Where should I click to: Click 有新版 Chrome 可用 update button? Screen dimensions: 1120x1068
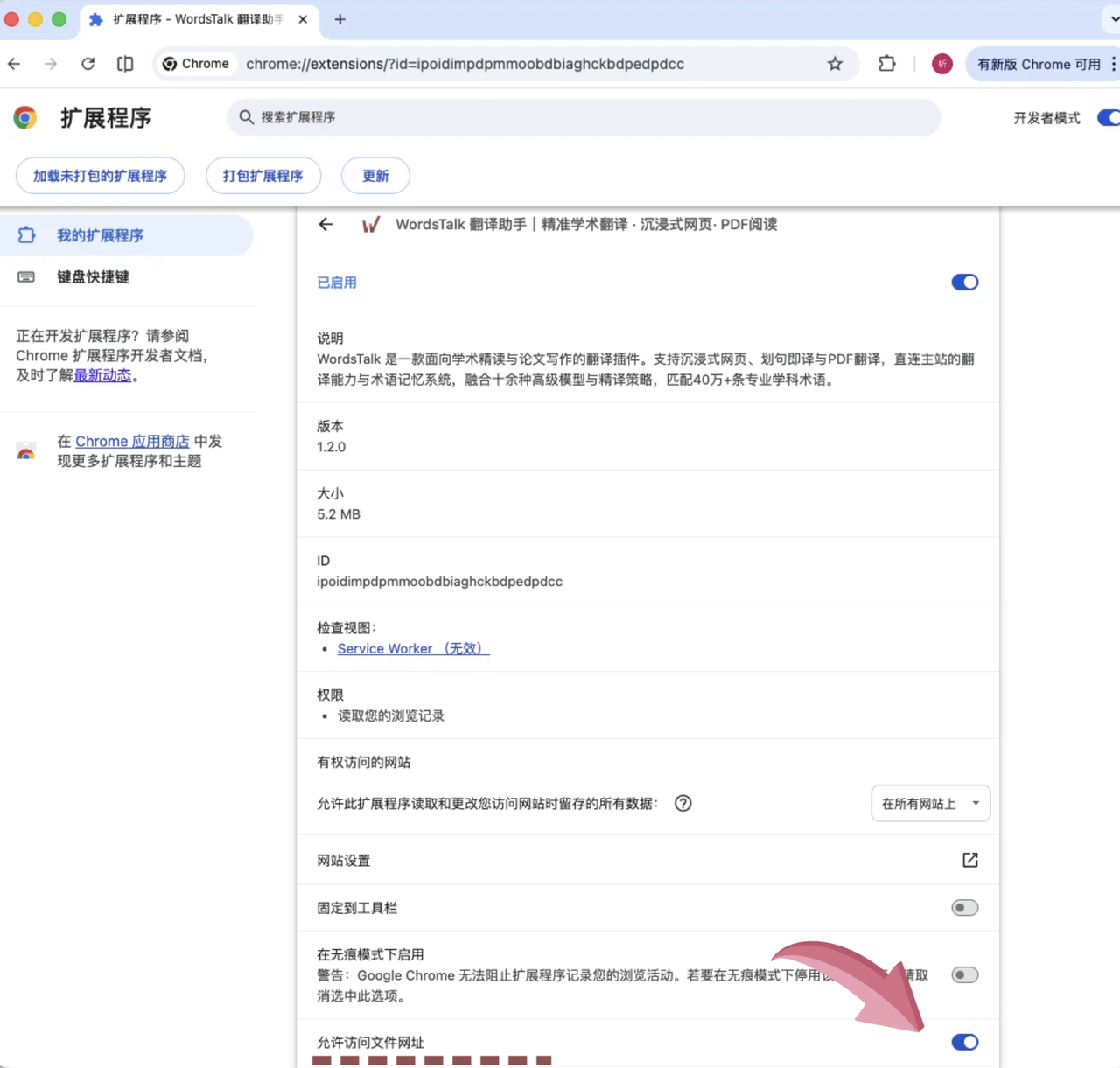(1039, 64)
